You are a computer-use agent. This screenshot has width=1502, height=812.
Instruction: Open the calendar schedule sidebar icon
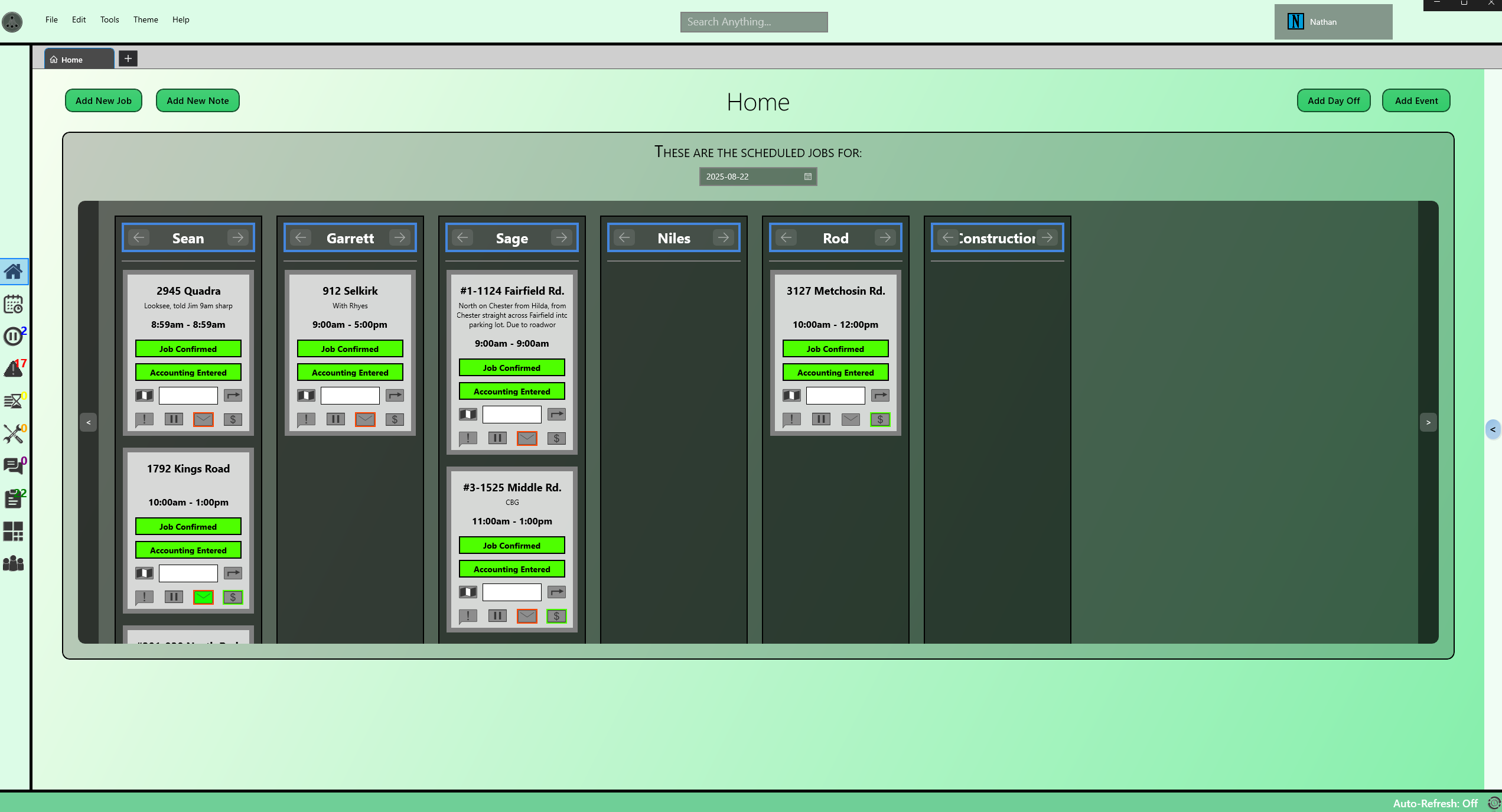(13, 305)
